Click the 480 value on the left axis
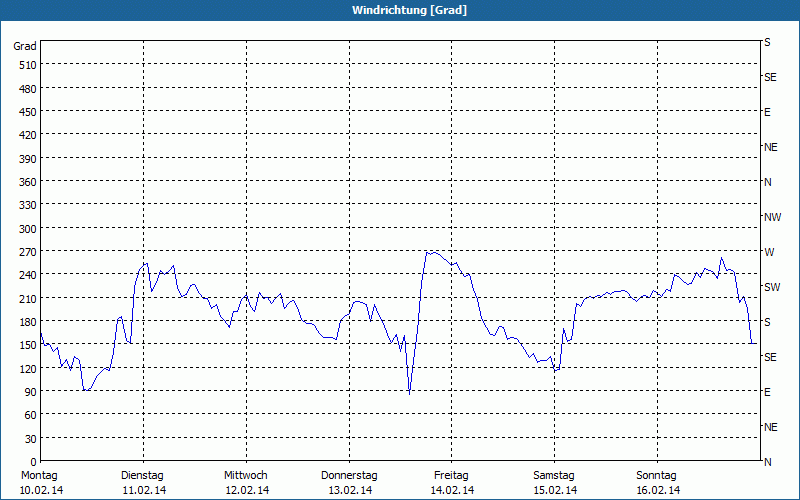The width and height of the screenshot is (800, 500). (x=28, y=89)
